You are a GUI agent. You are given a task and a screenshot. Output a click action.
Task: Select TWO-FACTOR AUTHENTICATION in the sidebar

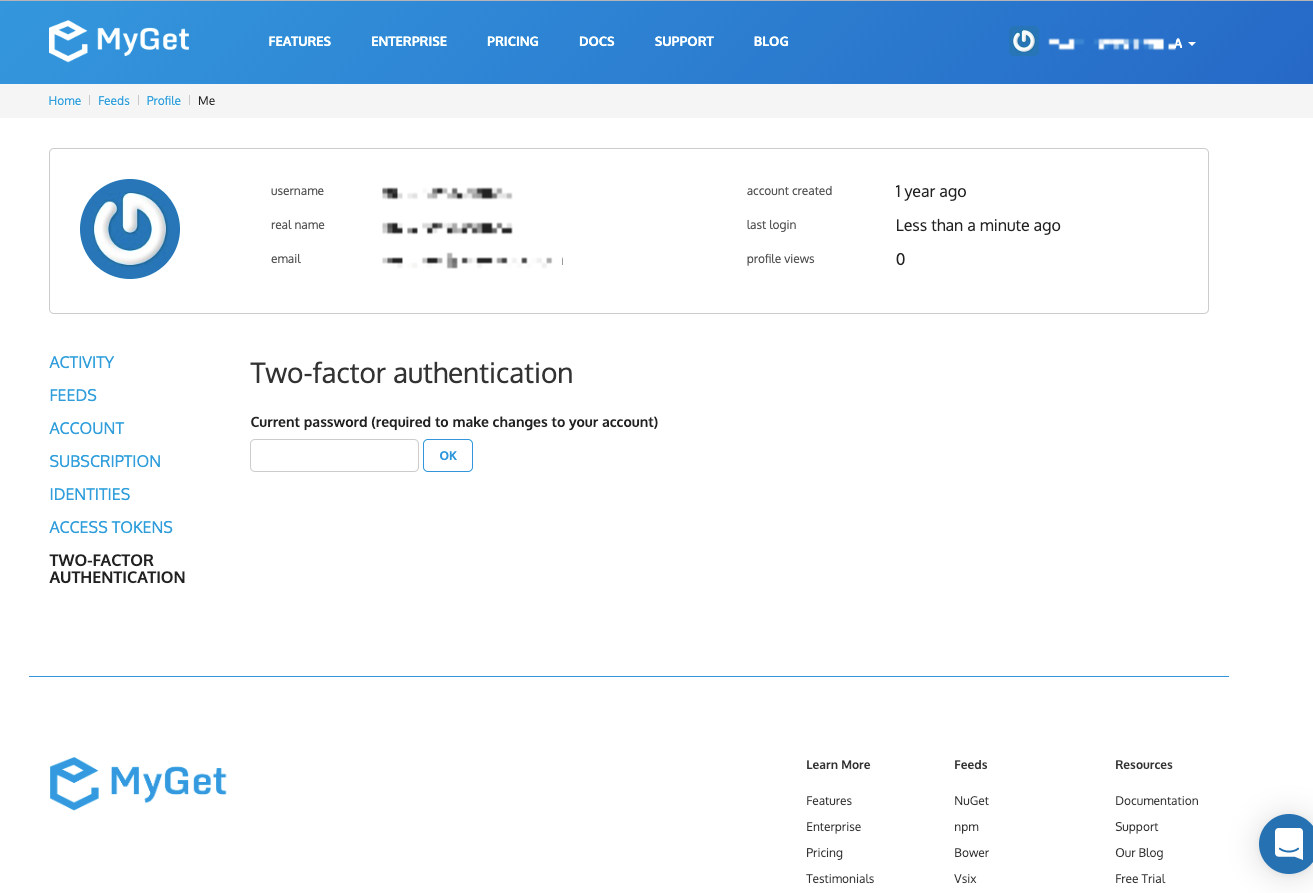[x=117, y=569]
